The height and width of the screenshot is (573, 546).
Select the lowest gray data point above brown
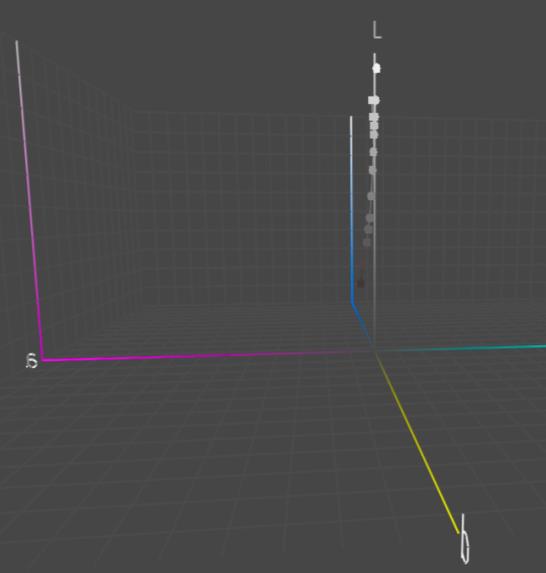pyautogui.click(x=367, y=242)
